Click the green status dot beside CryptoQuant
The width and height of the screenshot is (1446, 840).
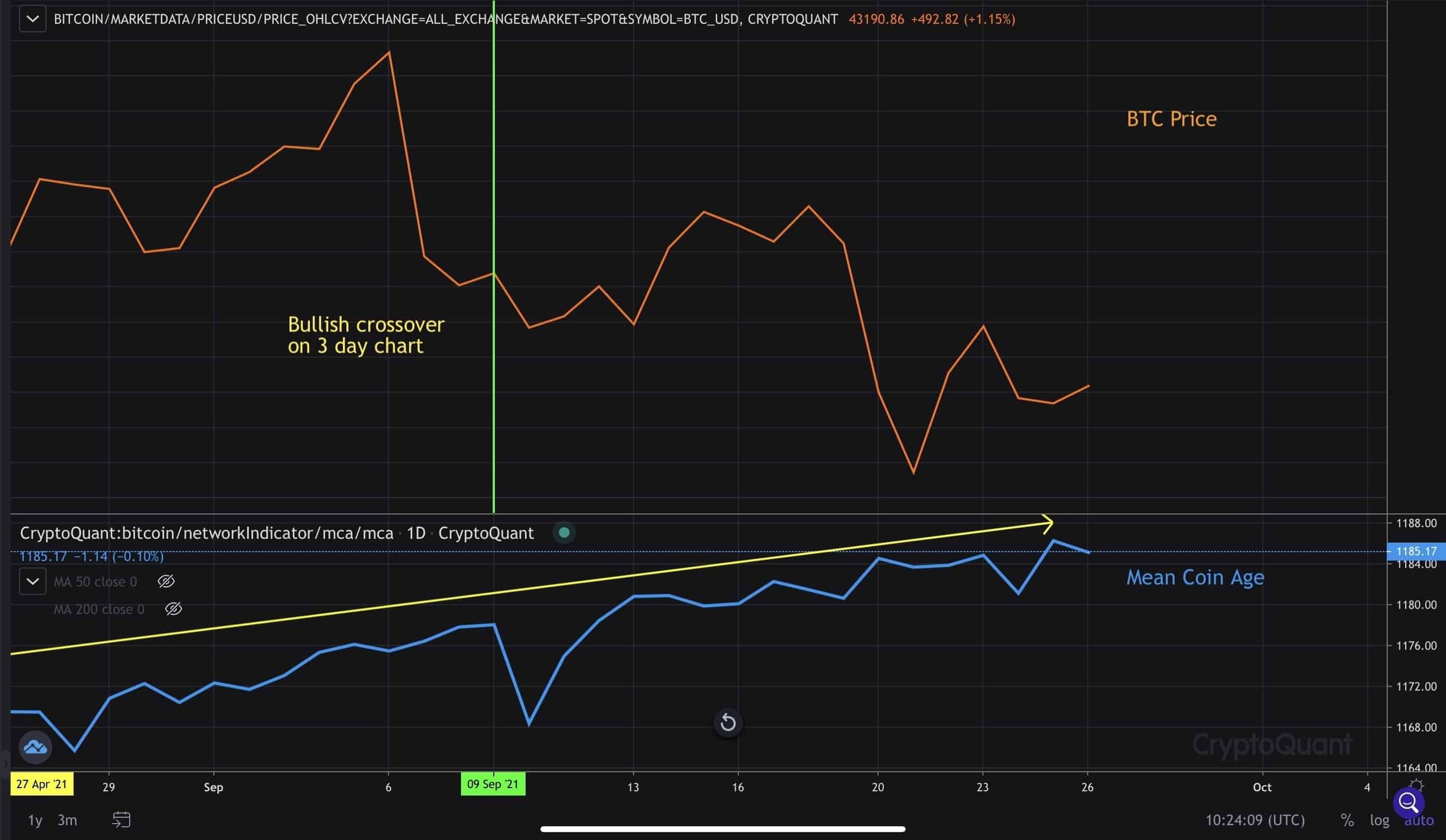564,533
